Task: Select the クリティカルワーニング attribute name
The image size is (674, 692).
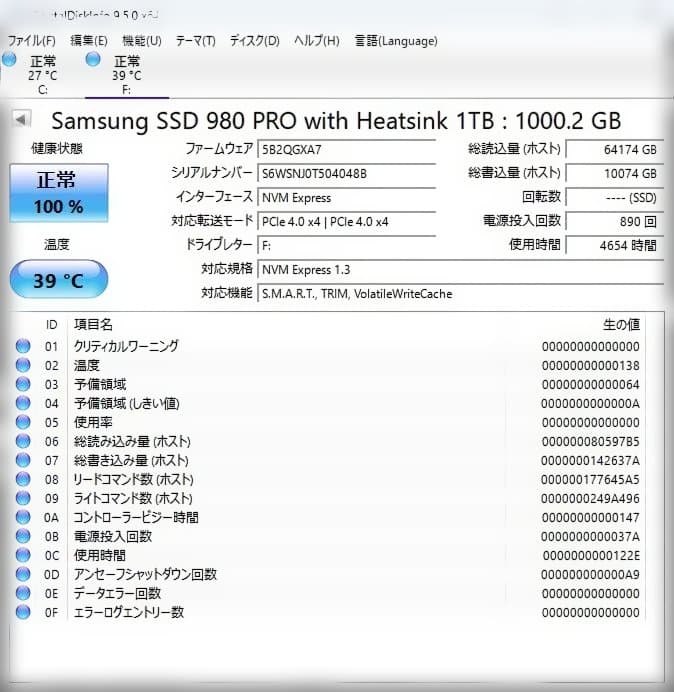Action: click(126, 346)
